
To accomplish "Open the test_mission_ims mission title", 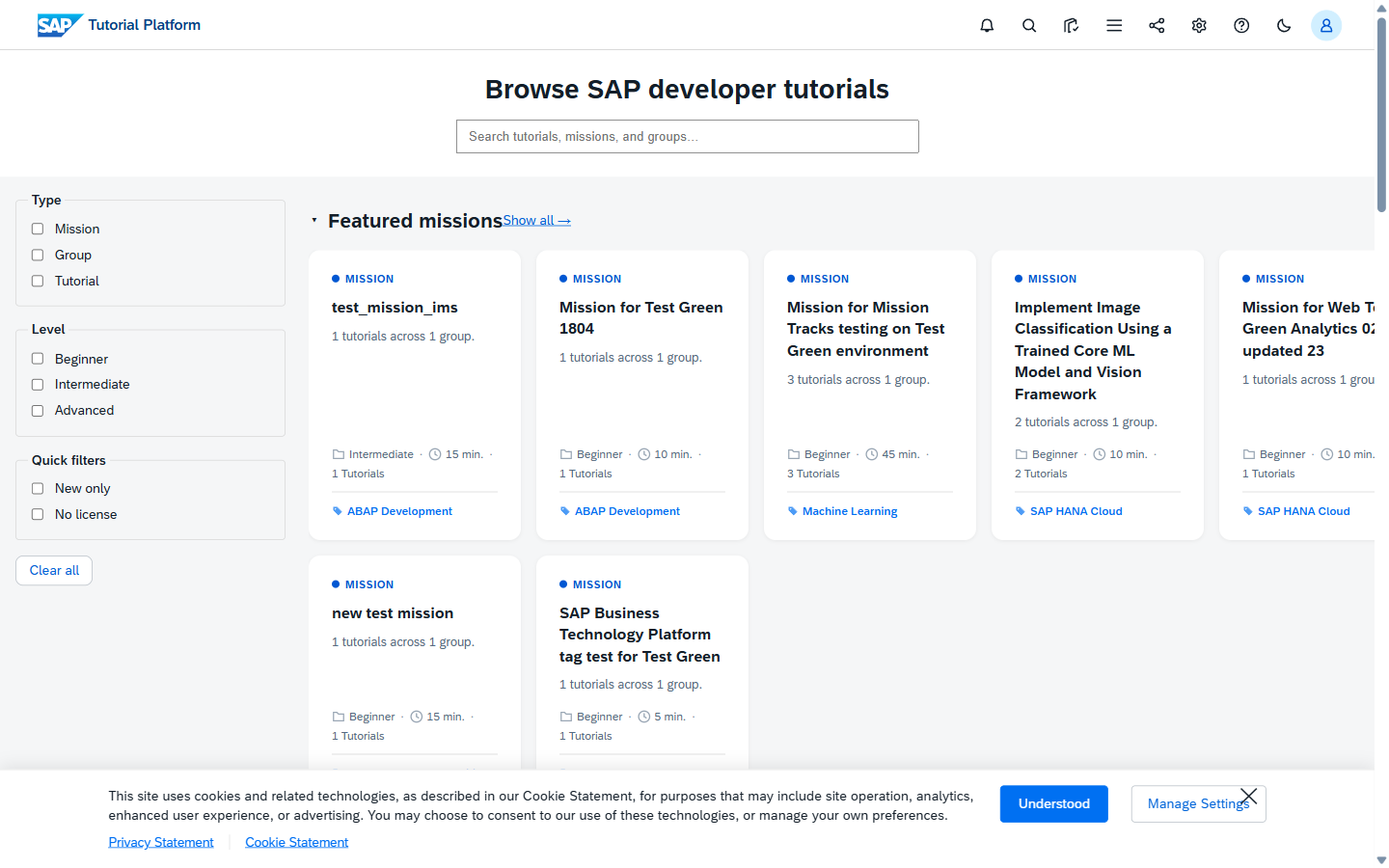I will click(395, 308).
